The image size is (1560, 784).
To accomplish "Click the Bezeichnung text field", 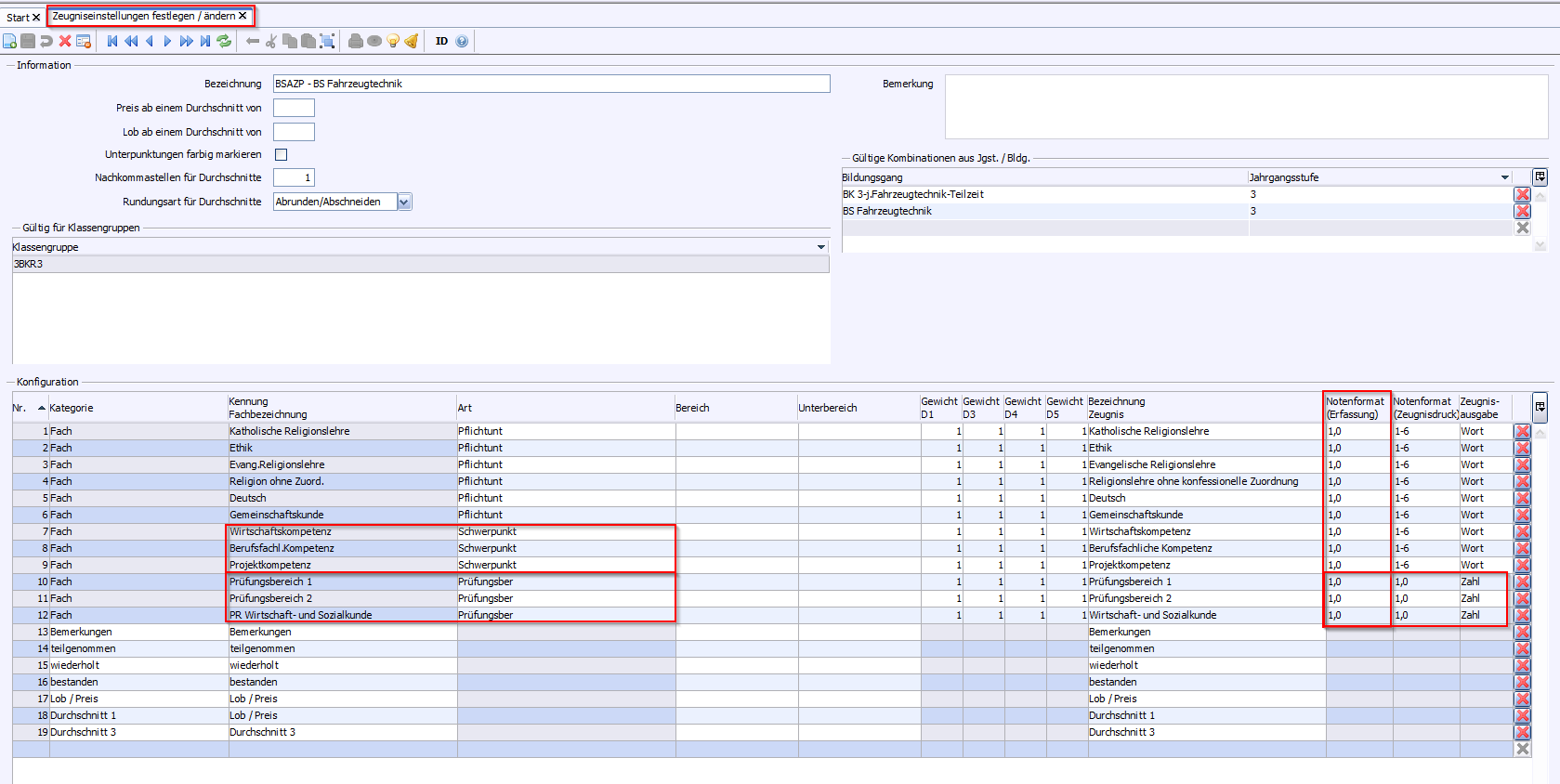I will tap(551, 84).
